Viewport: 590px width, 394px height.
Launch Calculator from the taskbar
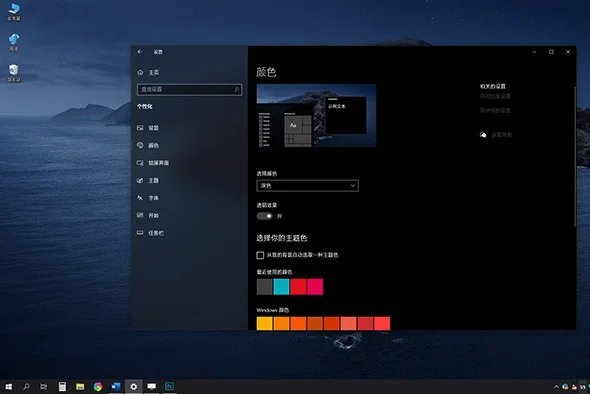click(62, 386)
